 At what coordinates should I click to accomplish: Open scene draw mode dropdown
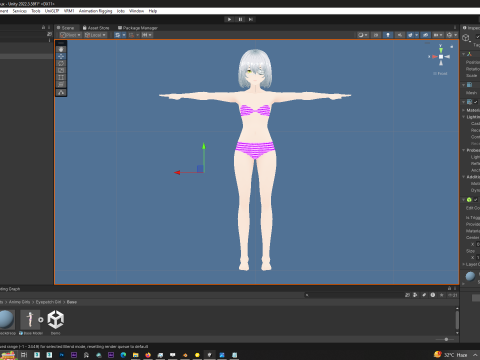363,35
